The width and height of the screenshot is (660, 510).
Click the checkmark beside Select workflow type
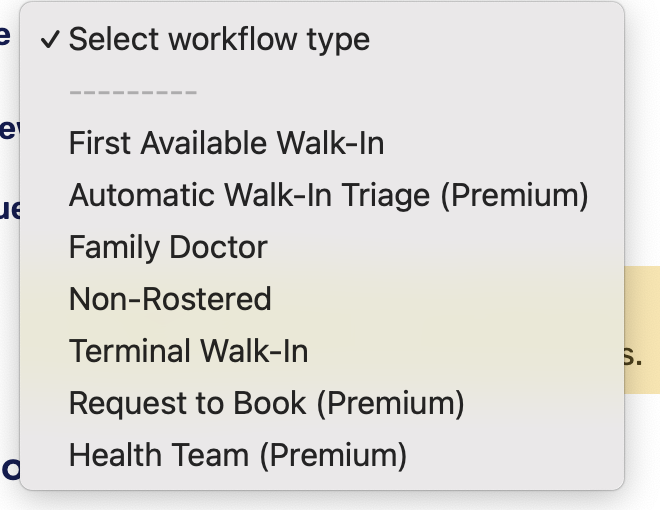point(50,40)
